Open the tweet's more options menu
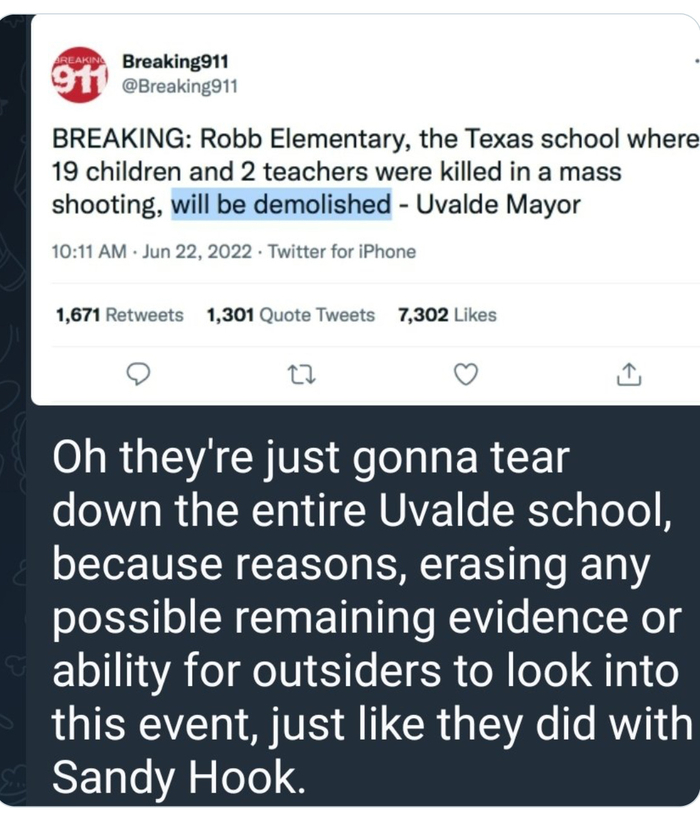Screen dimensions: 700x821 click(692, 60)
